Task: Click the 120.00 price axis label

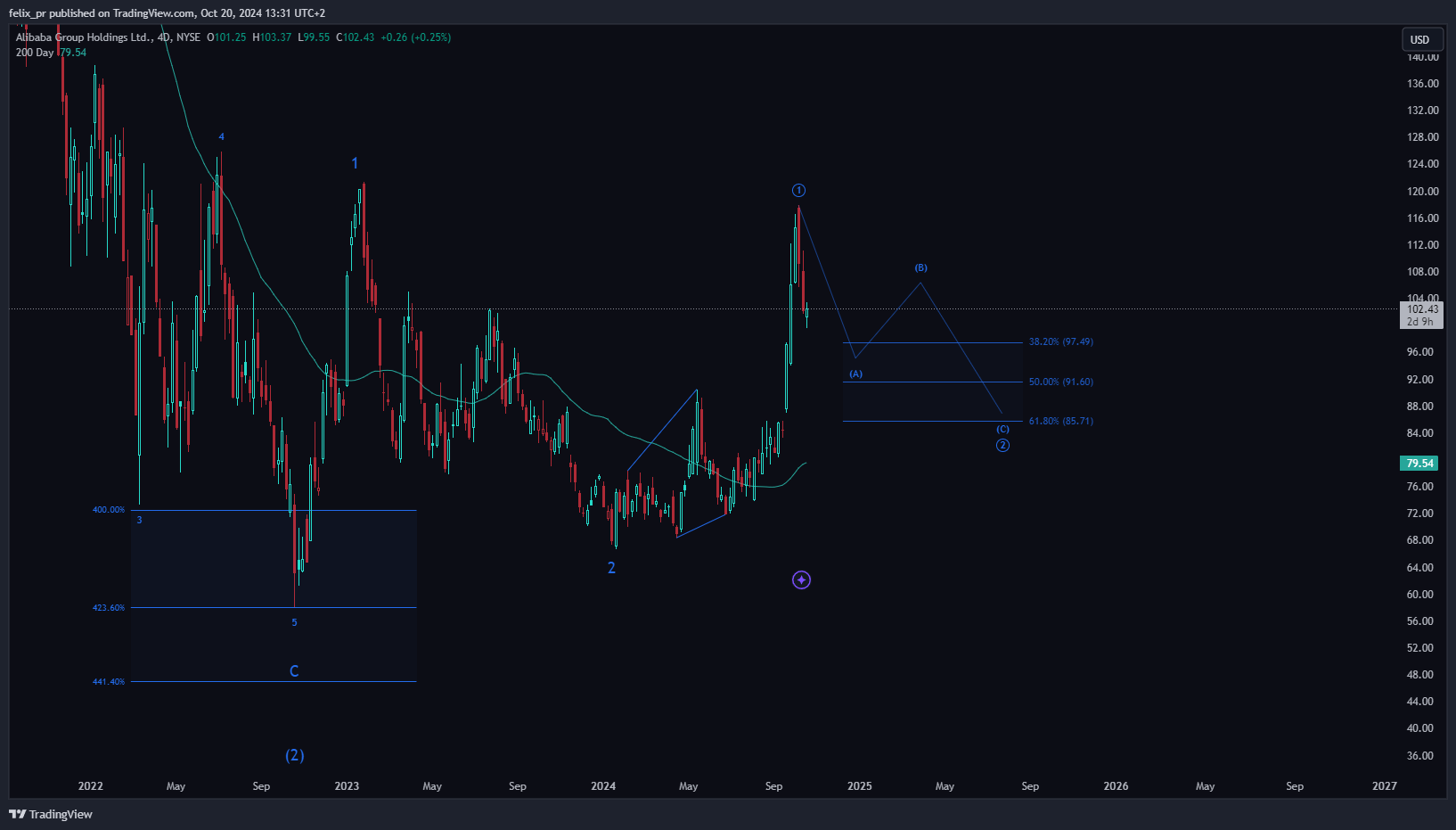Action: pyautogui.click(x=1423, y=192)
